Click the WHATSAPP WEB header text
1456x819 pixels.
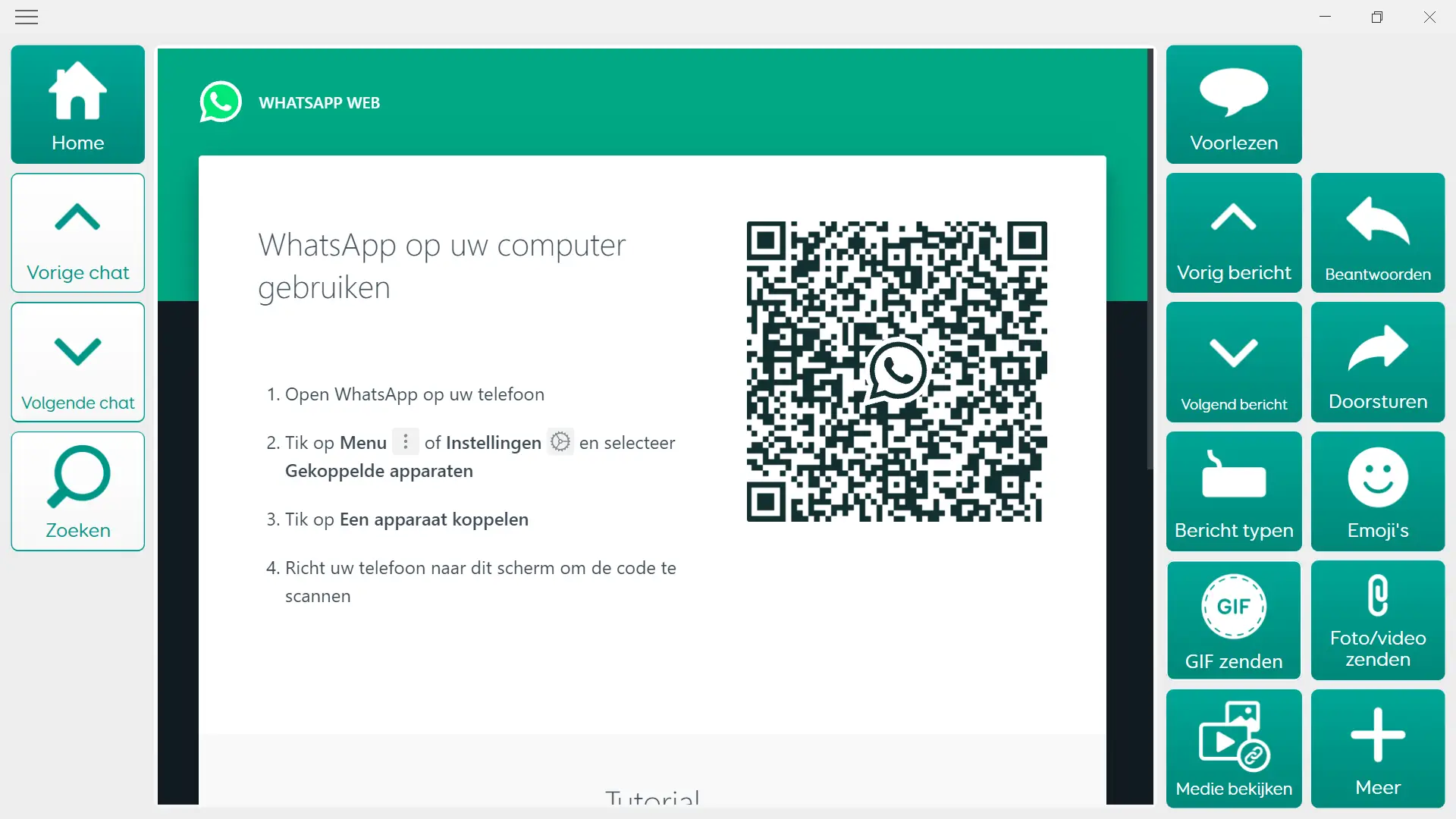(x=319, y=103)
